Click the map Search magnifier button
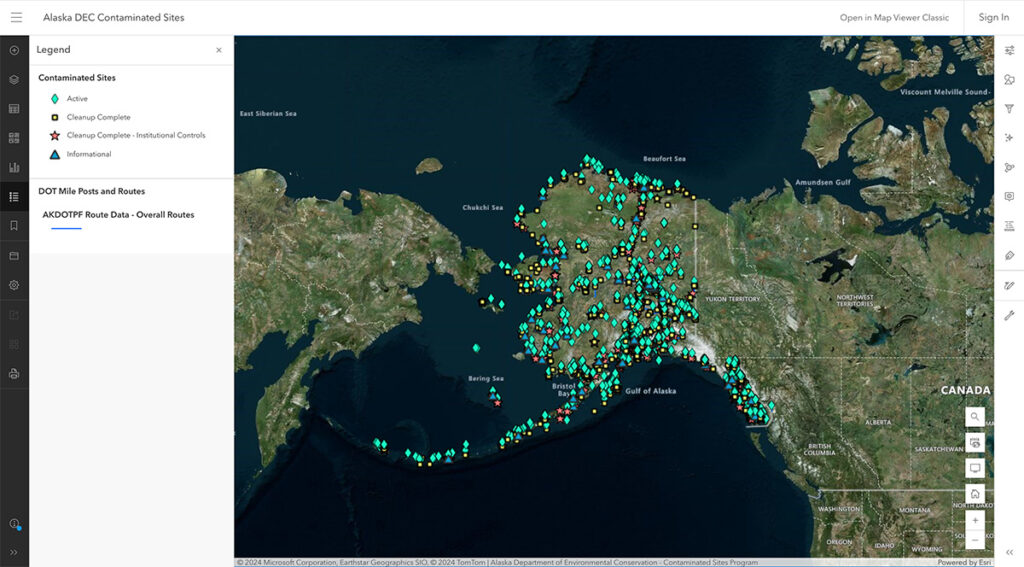The image size is (1024, 567). [x=975, y=417]
